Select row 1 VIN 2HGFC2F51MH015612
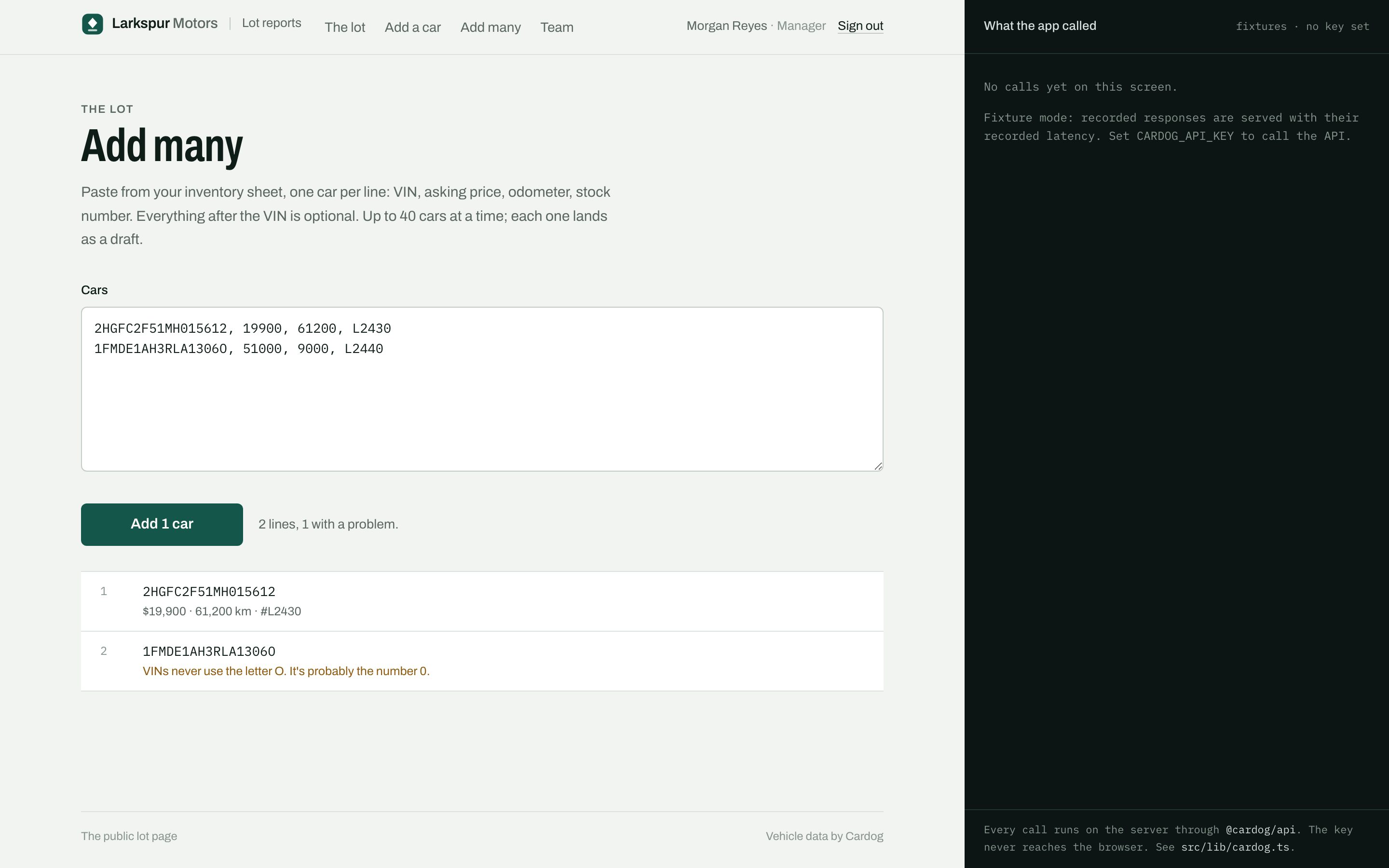The width and height of the screenshot is (1389, 868). click(x=209, y=591)
